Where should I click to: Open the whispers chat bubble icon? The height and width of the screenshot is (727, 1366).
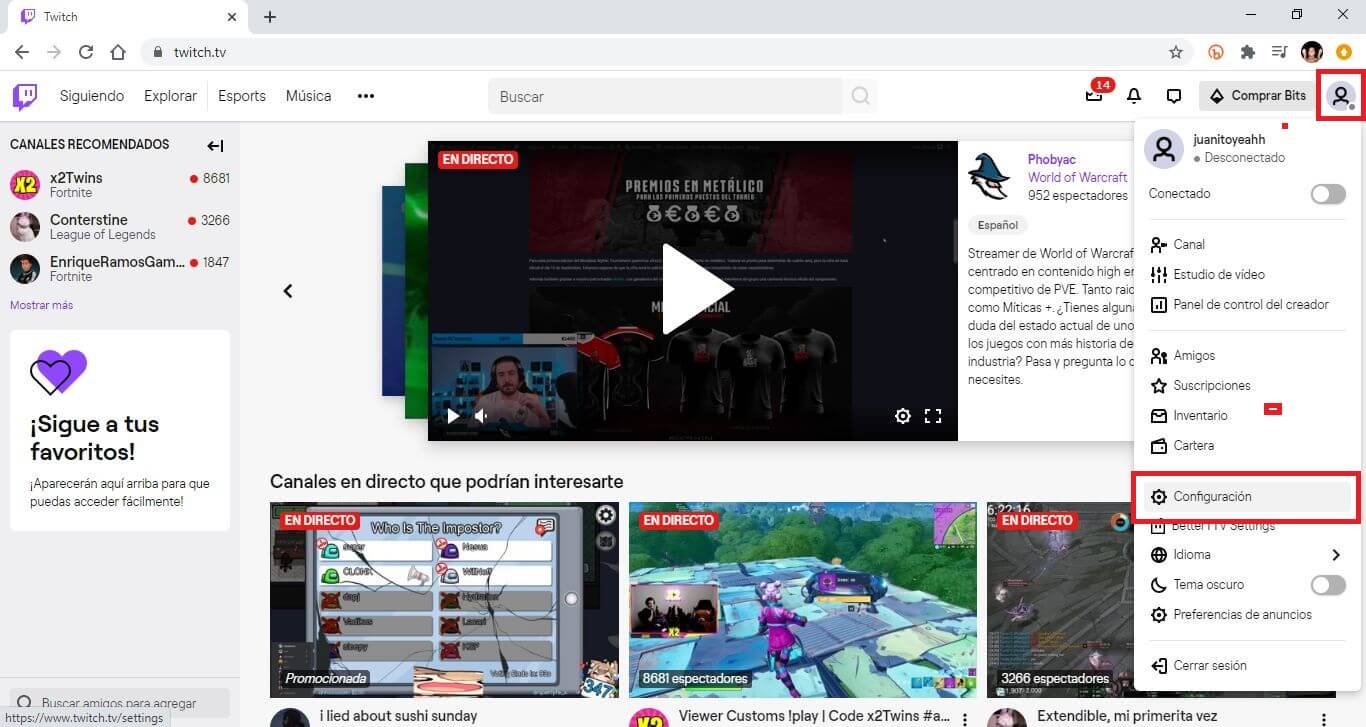tap(1174, 96)
